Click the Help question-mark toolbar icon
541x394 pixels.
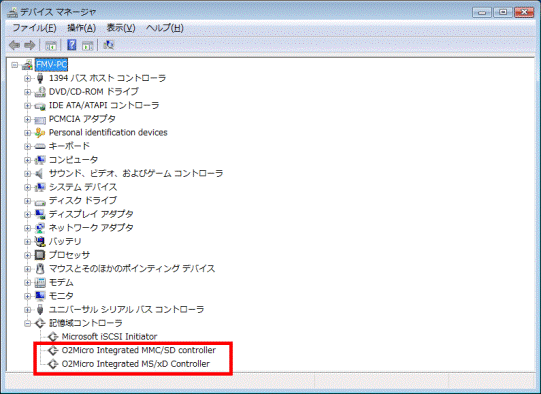pyautogui.click(x=71, y=45)
